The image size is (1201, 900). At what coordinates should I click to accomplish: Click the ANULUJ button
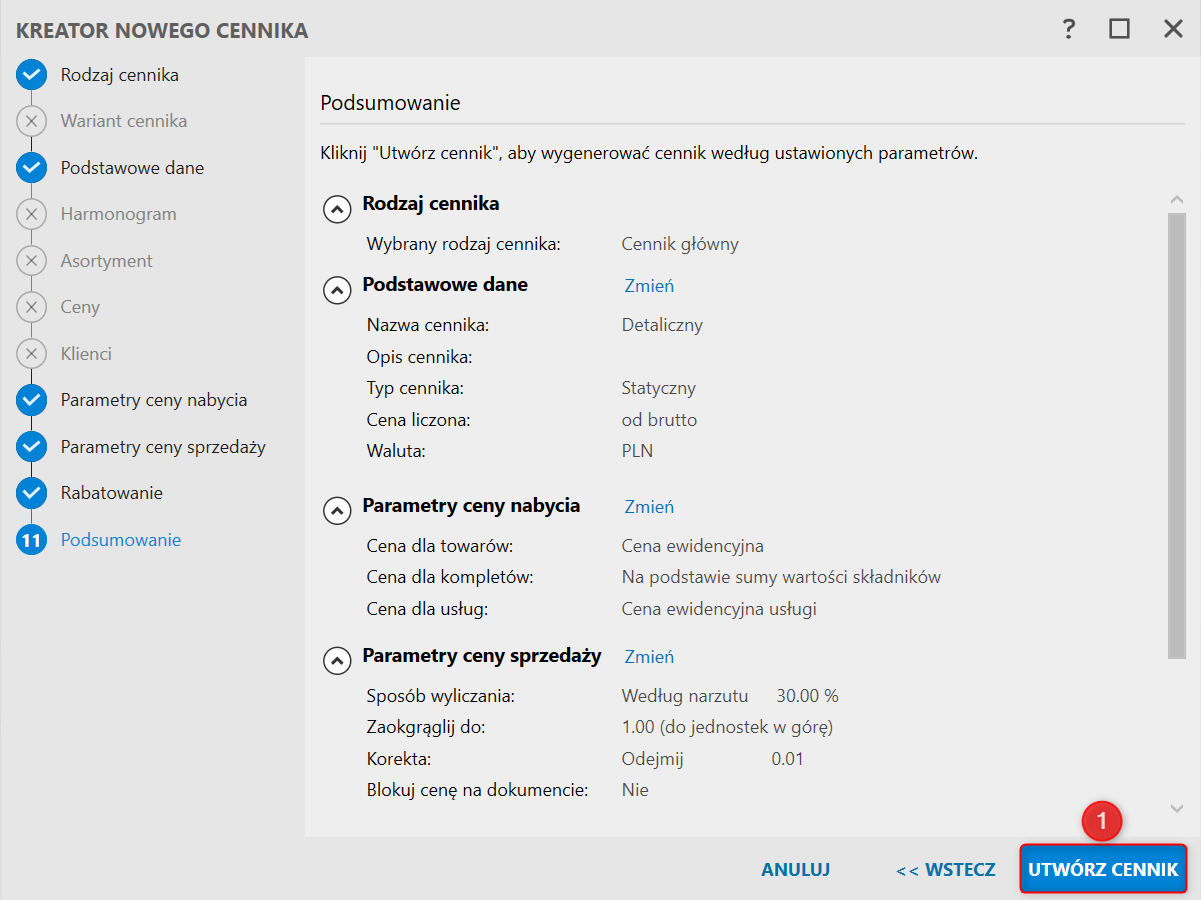[795, 870]
